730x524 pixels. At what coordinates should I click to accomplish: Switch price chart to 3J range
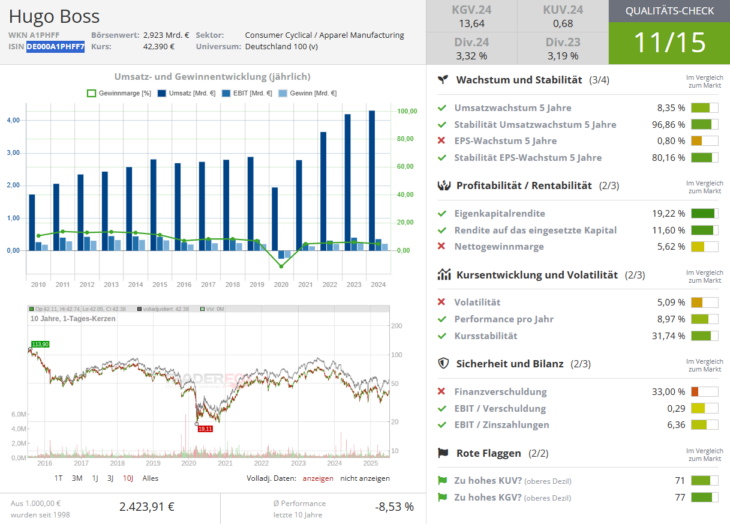pyautogui.click(x=110, y=478)
